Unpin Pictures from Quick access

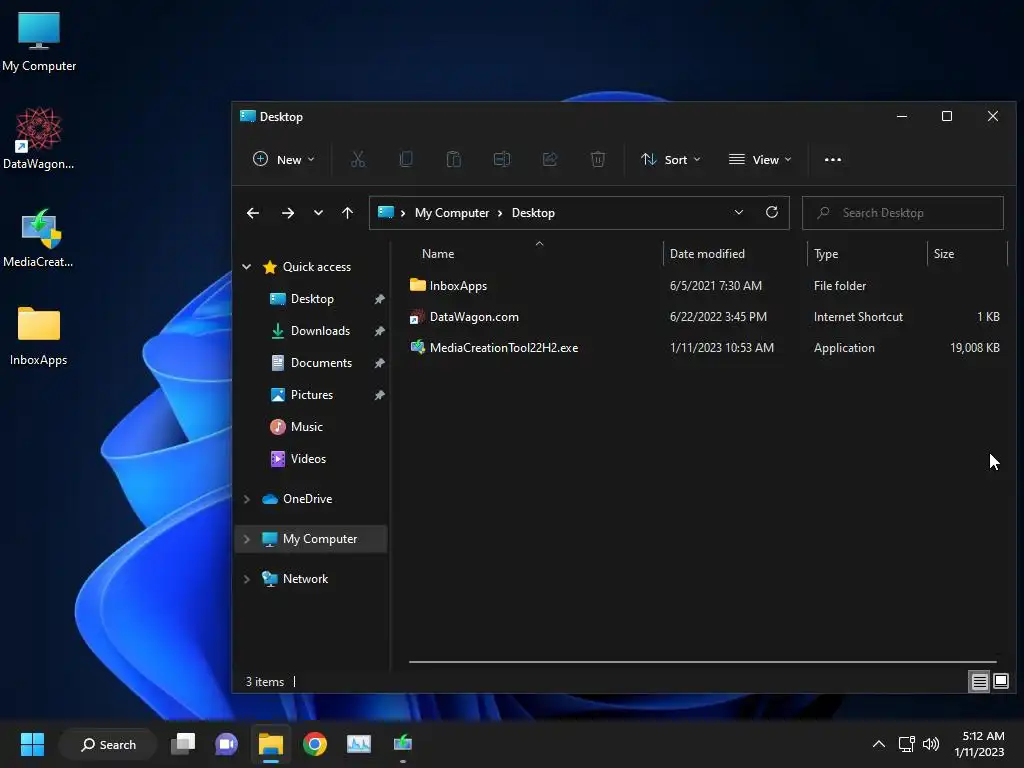[379, 395]
